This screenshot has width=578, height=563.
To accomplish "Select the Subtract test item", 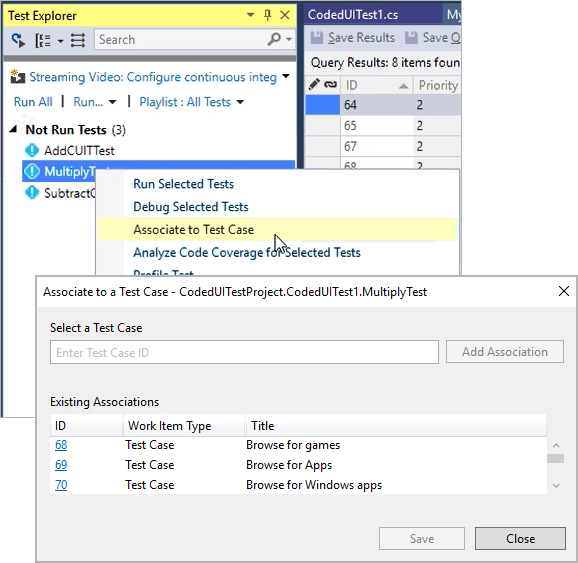I will (70, 193).
